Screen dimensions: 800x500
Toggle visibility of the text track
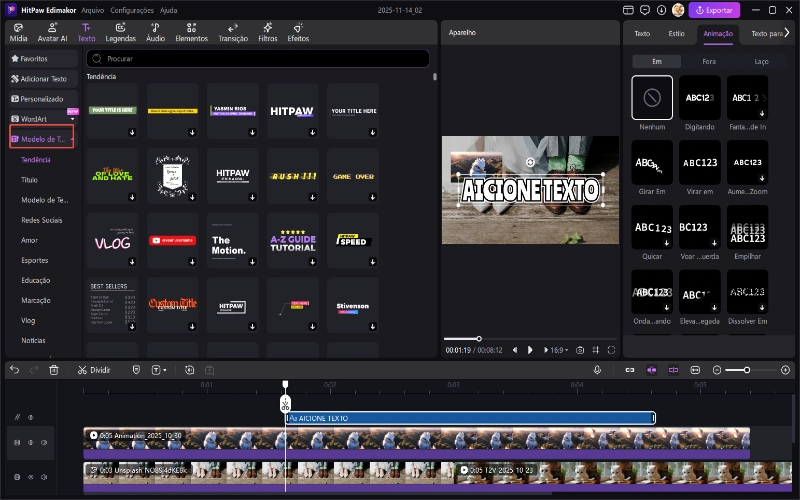pos(30,417)
